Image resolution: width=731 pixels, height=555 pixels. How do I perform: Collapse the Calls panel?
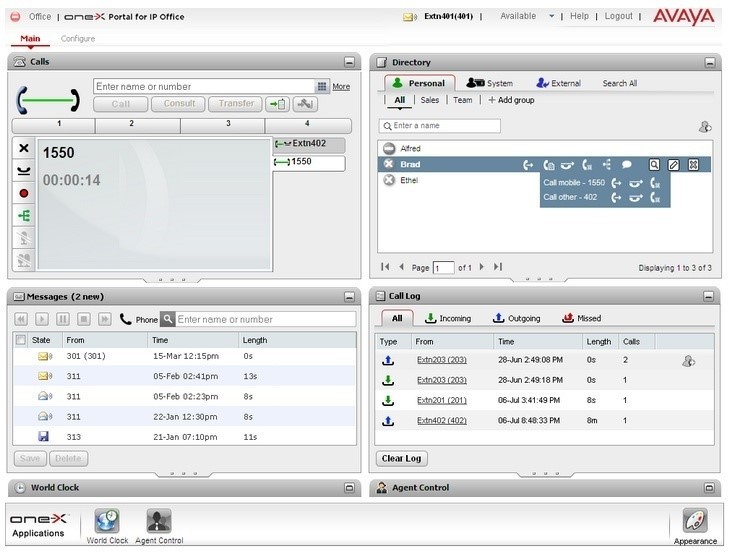349,62
